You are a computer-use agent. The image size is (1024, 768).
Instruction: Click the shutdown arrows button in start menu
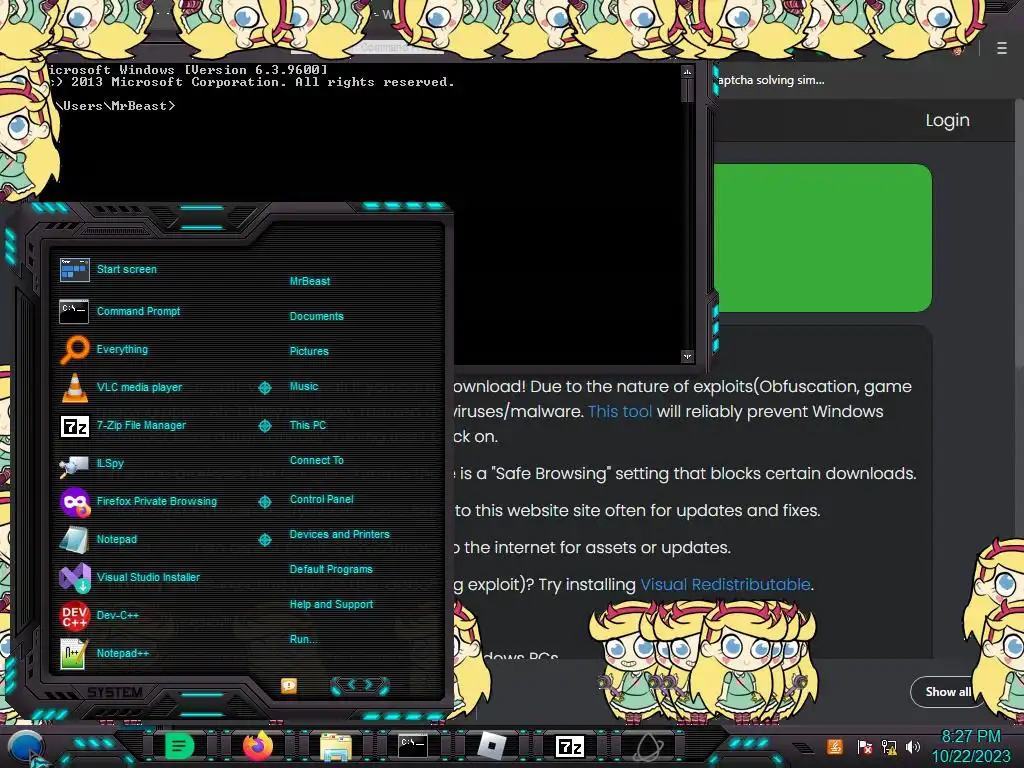(360, 685)
